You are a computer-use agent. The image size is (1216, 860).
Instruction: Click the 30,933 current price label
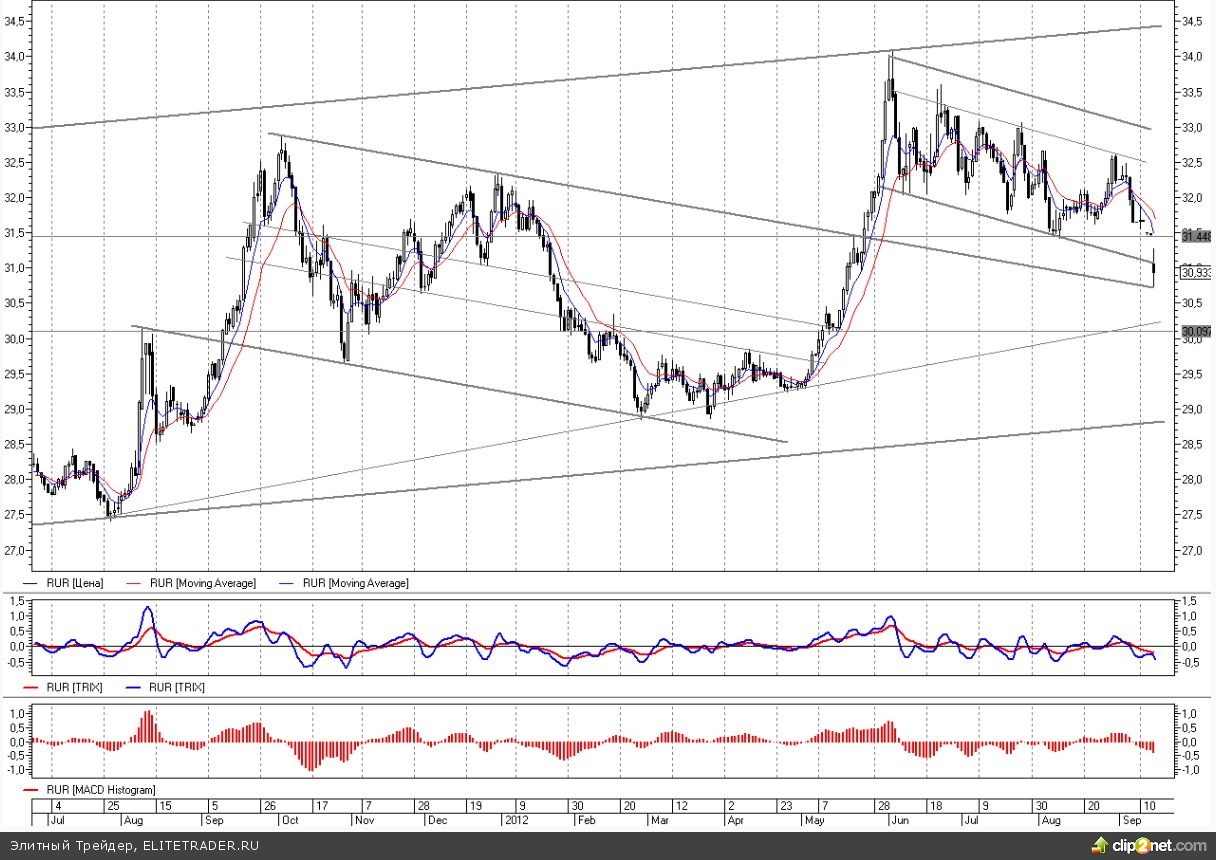coord(1196,271)
